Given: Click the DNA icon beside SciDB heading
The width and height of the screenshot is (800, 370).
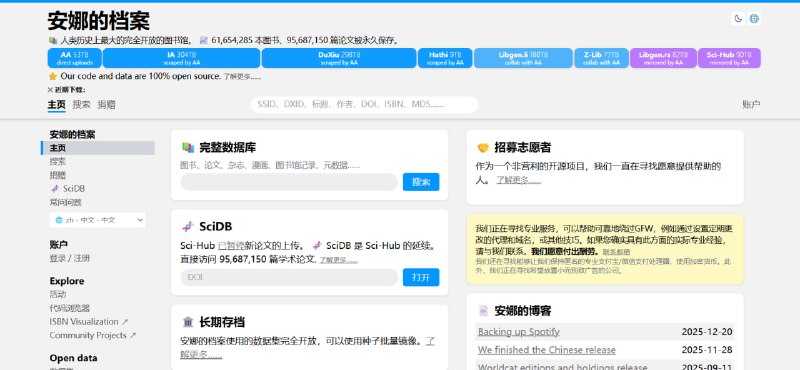Looking at the screenshot, I should click(188, 227).
